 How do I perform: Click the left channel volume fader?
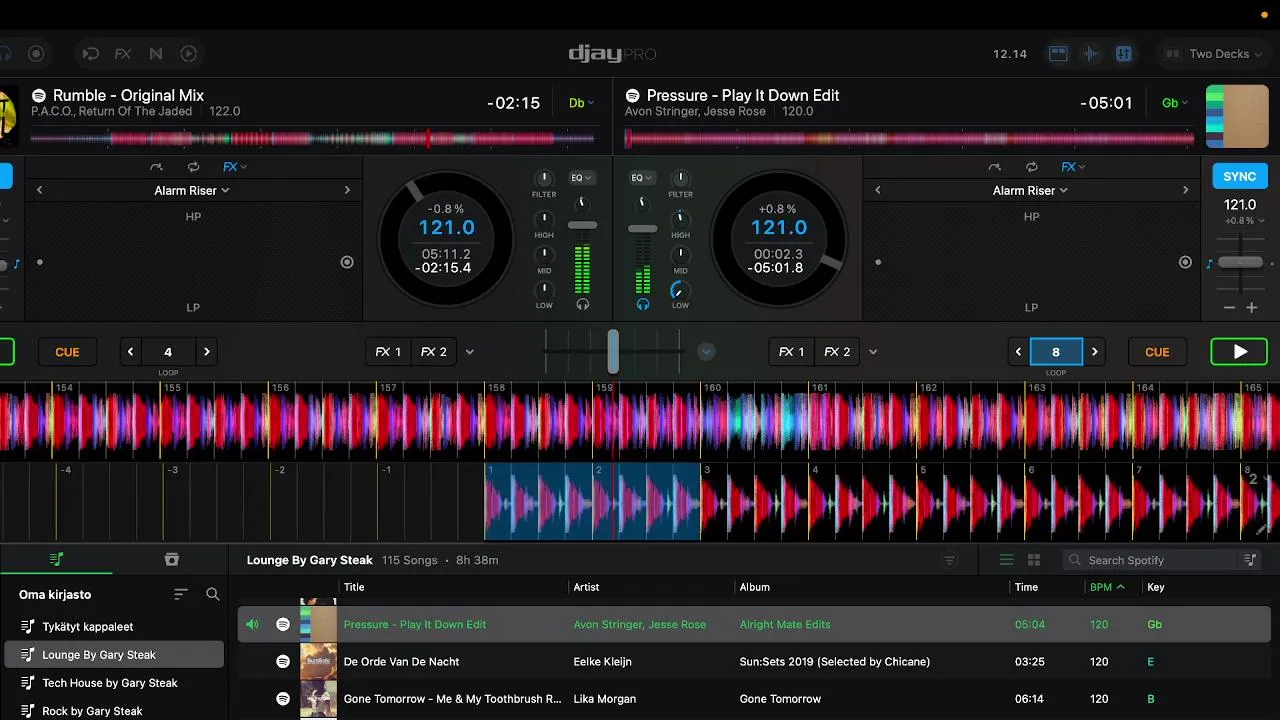582,226
